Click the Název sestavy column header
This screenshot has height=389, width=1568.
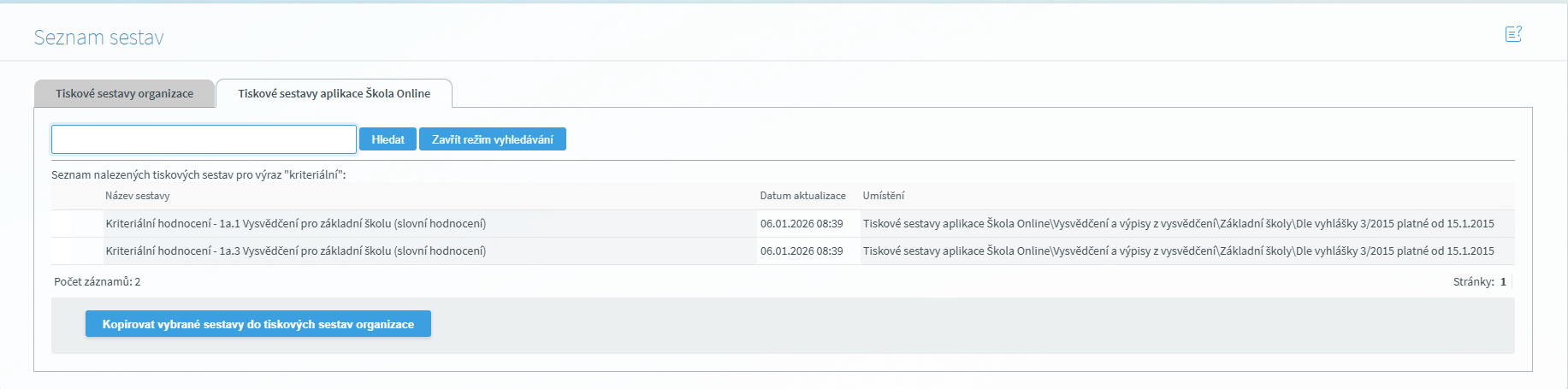point(137,196)
